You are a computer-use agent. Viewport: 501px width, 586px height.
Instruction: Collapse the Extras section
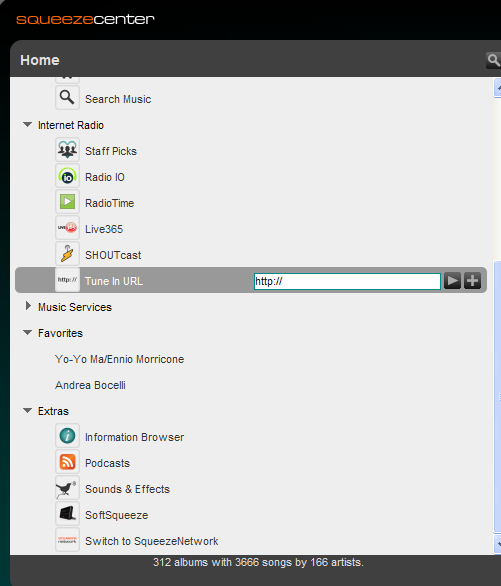[27, 411]
